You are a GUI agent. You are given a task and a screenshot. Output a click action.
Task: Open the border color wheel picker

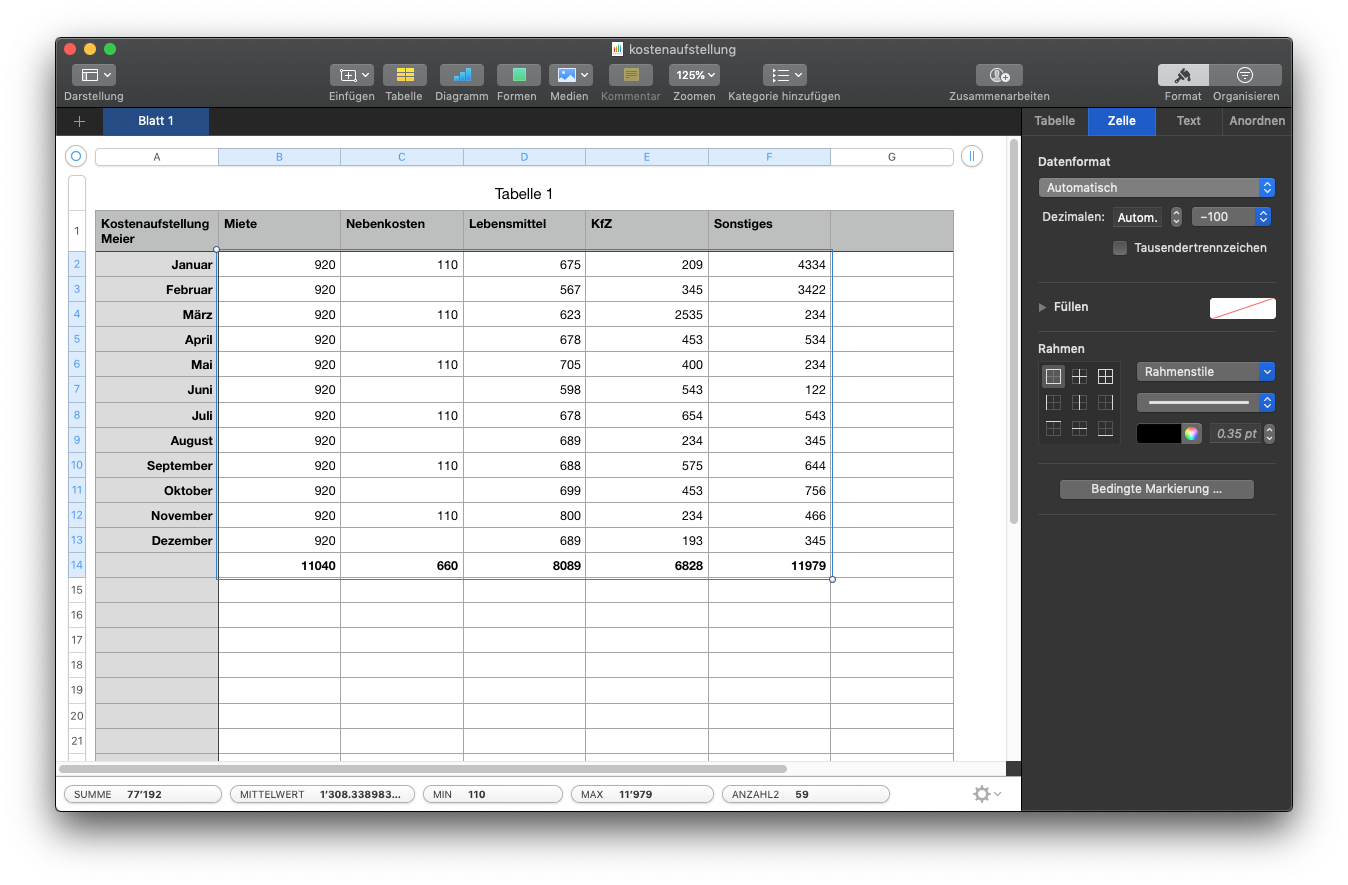click(1191, 433)
